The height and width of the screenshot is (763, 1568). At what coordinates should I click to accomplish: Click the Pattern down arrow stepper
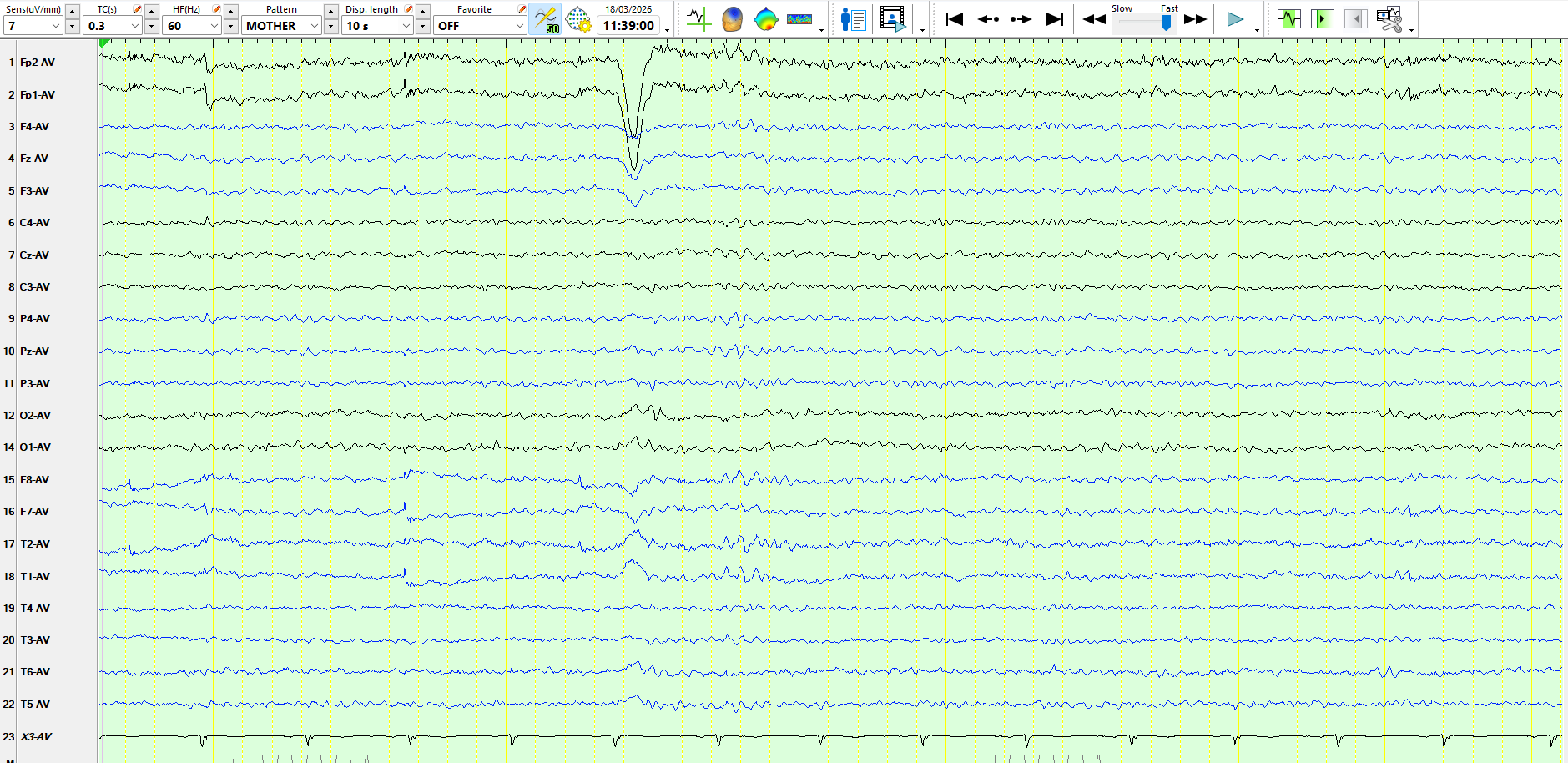click(331, 26)
